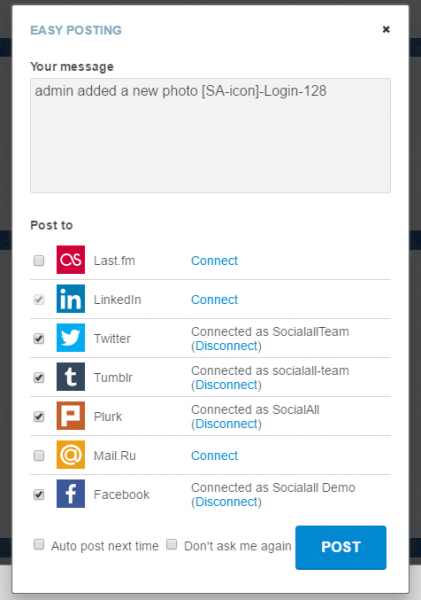Click inside Your message text area

pyautogui.click(x=210, y=135)
